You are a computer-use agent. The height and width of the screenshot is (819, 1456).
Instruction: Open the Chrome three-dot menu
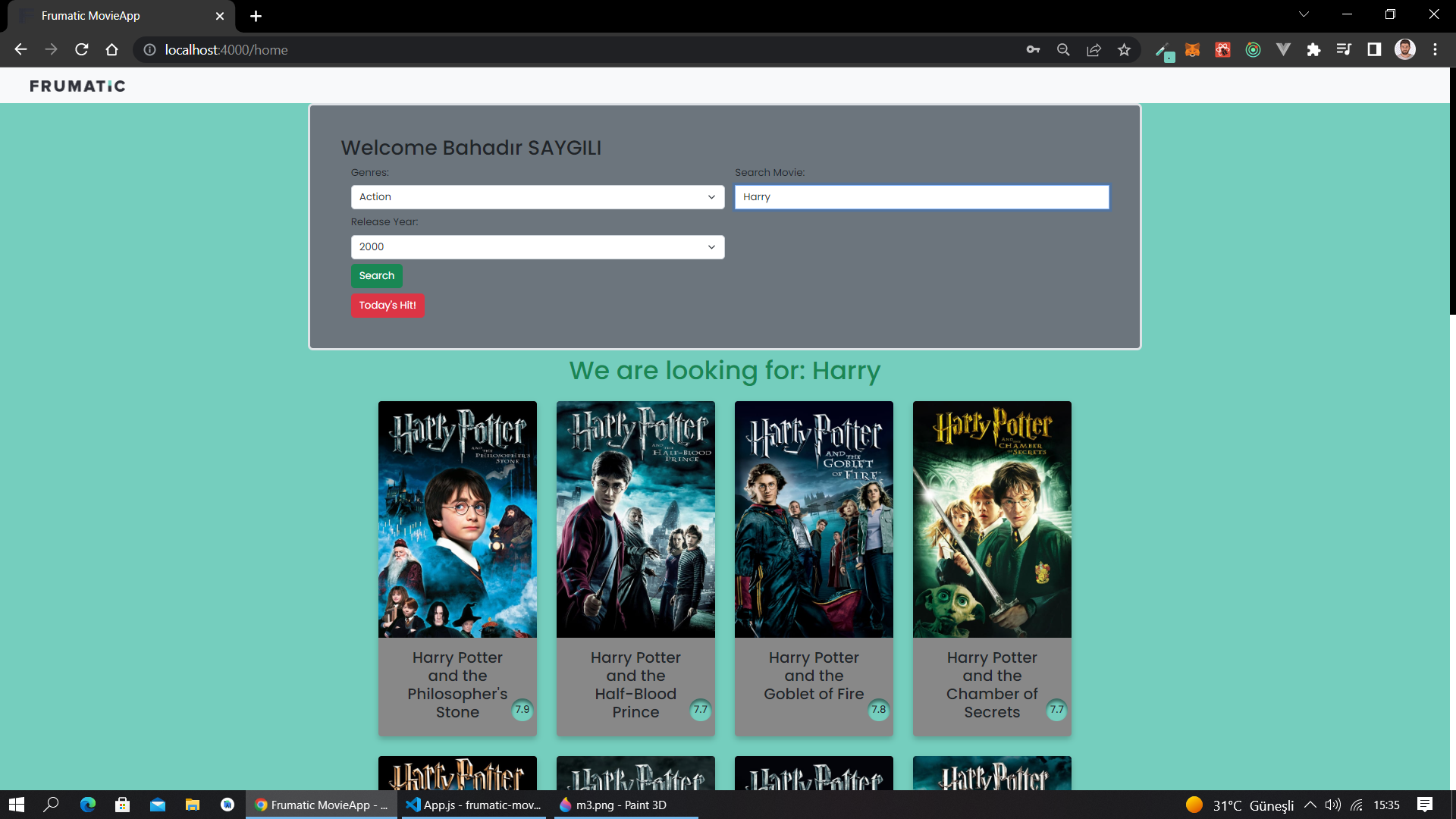[x=1435, y=49]
